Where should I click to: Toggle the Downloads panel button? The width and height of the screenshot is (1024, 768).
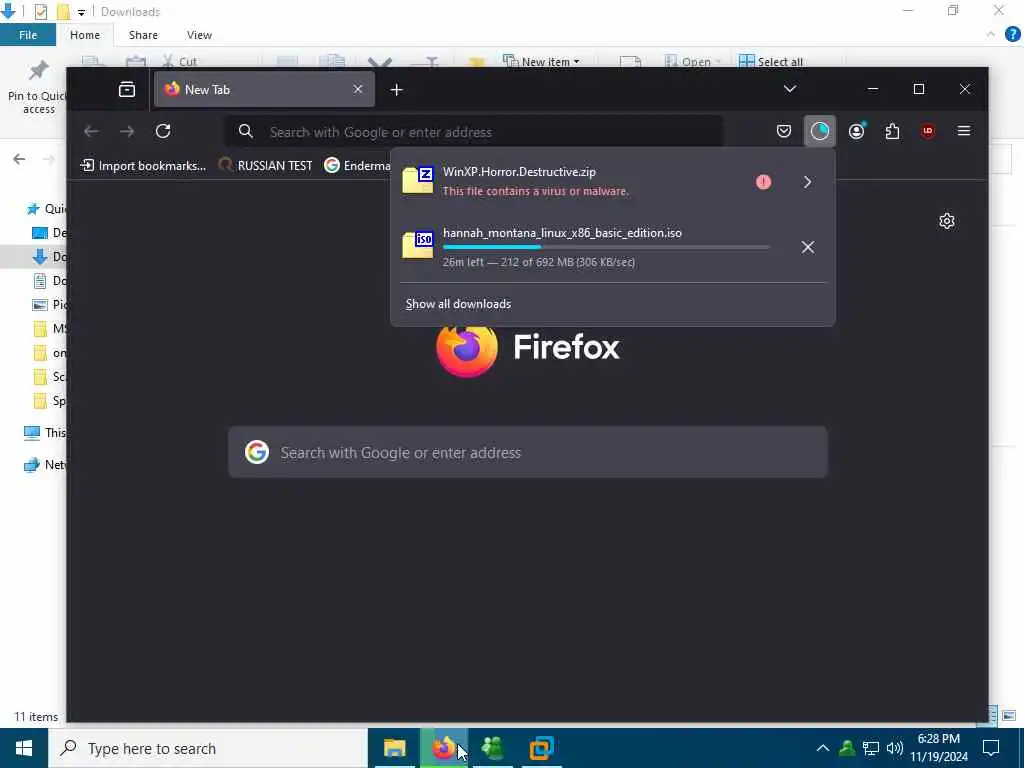click(x=820, y=131)
